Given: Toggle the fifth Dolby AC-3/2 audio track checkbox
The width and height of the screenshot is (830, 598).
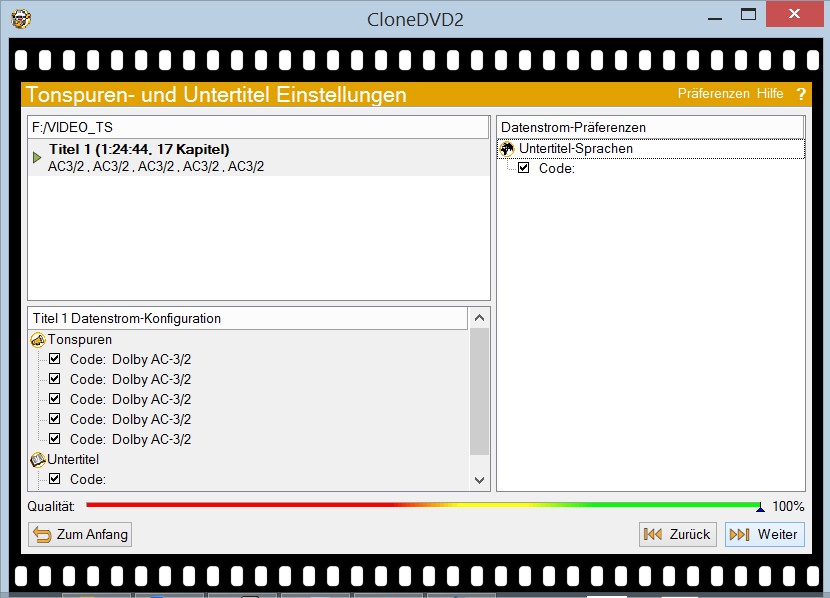Looking at the screenshot, I should pyautogui.click(x=55, y=439).
